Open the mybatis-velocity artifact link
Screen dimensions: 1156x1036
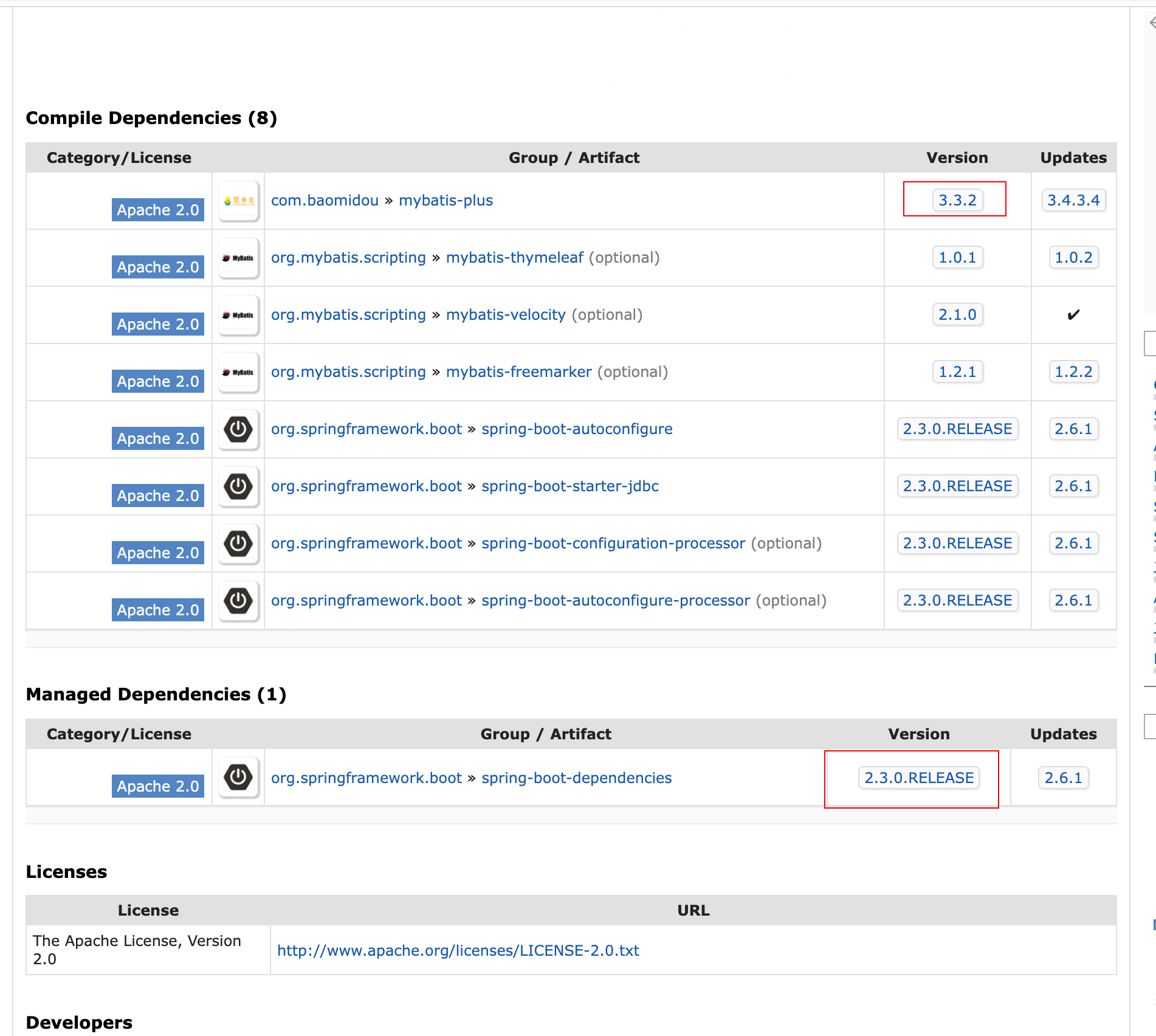coord(506,315)
